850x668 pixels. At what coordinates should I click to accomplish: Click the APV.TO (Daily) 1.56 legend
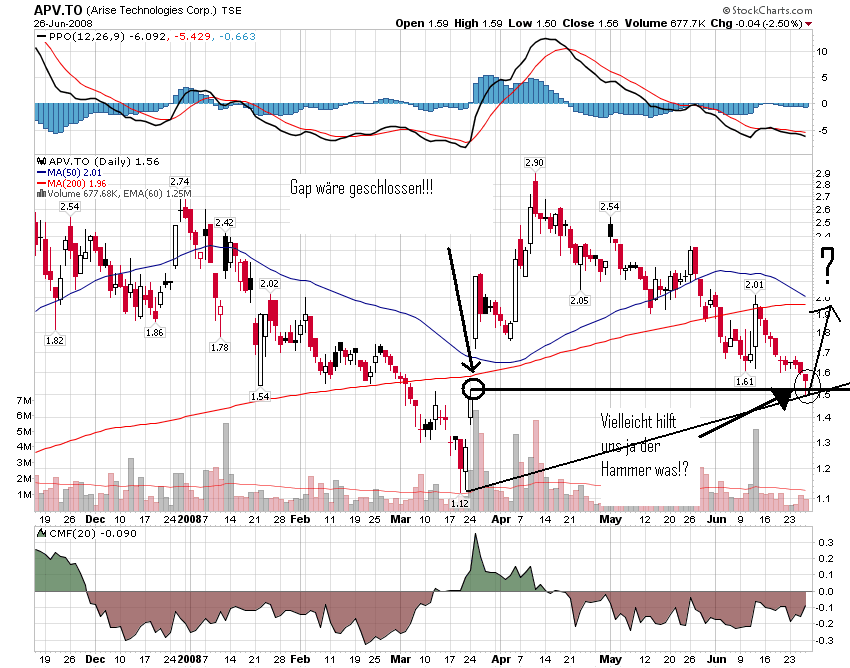click(104, 161)
